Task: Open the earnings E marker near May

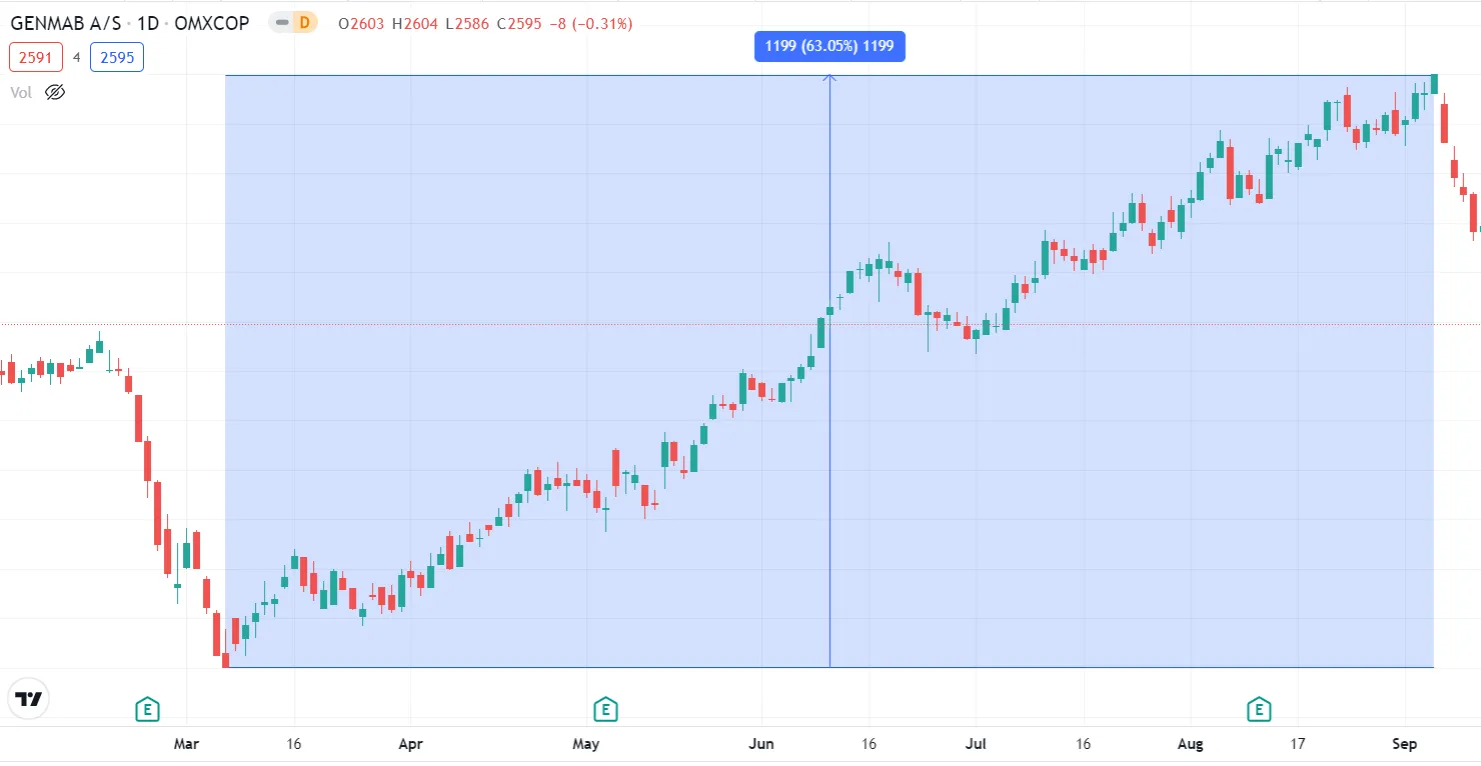Action: click(604, 710)
